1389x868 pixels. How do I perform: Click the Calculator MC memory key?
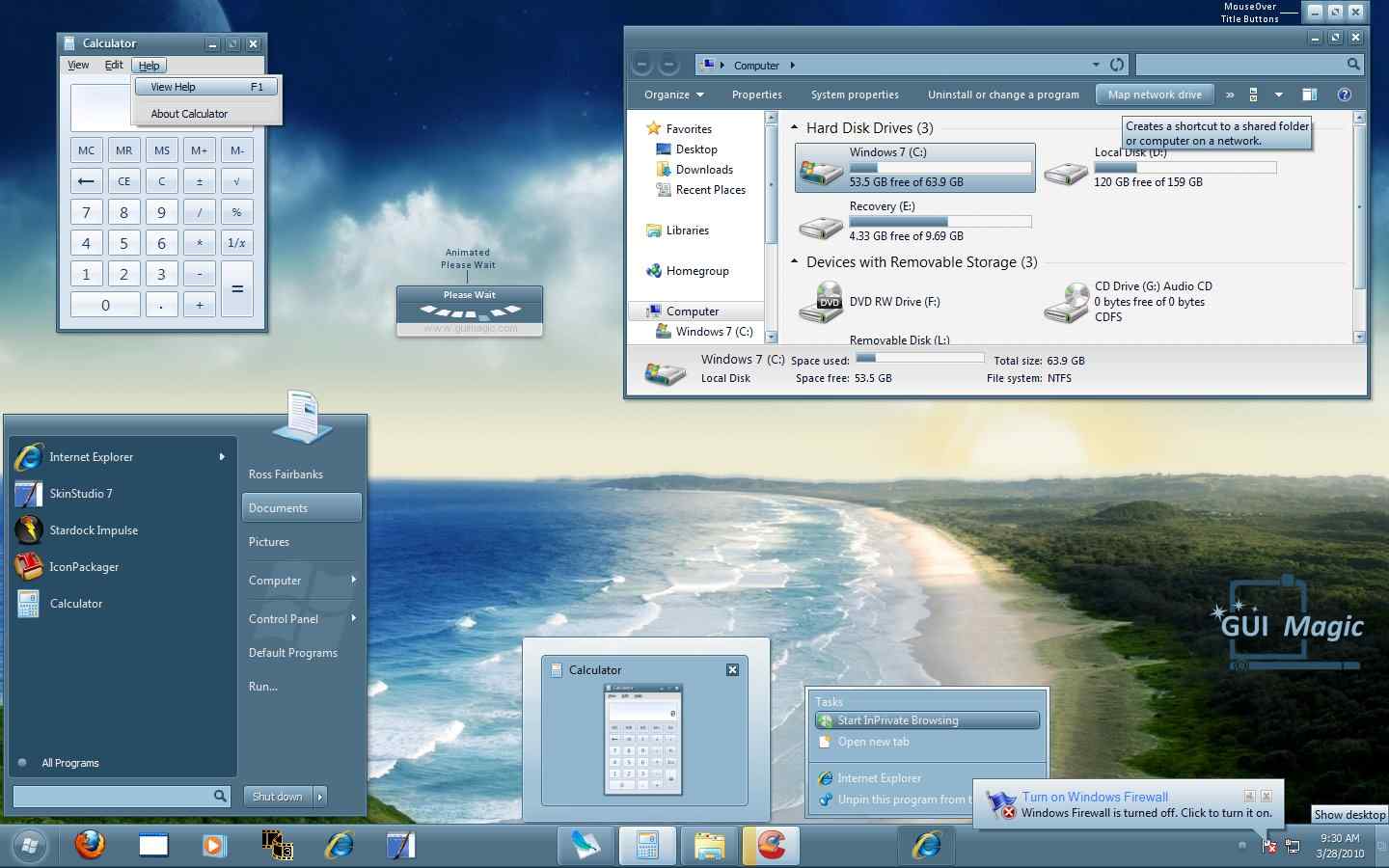(87, 150)
